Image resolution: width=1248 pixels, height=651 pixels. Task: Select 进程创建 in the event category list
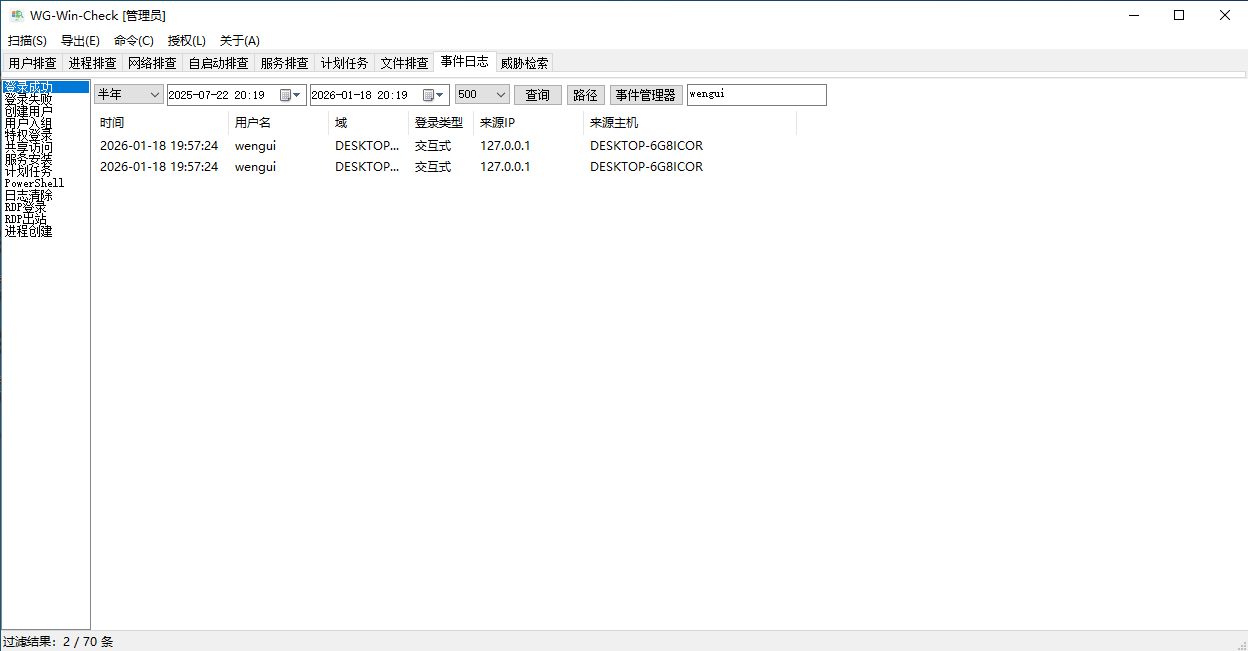click(x=28, y=231)
